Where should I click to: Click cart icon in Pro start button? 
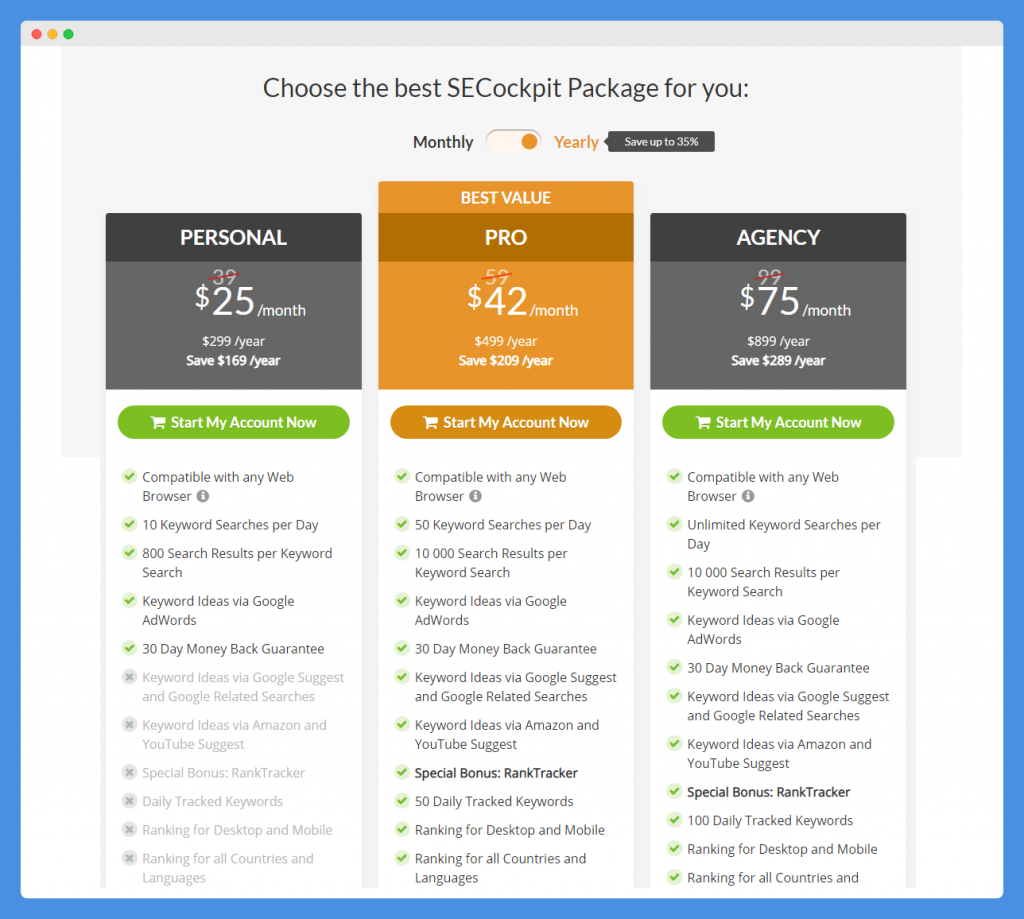[x=430, y=423]
